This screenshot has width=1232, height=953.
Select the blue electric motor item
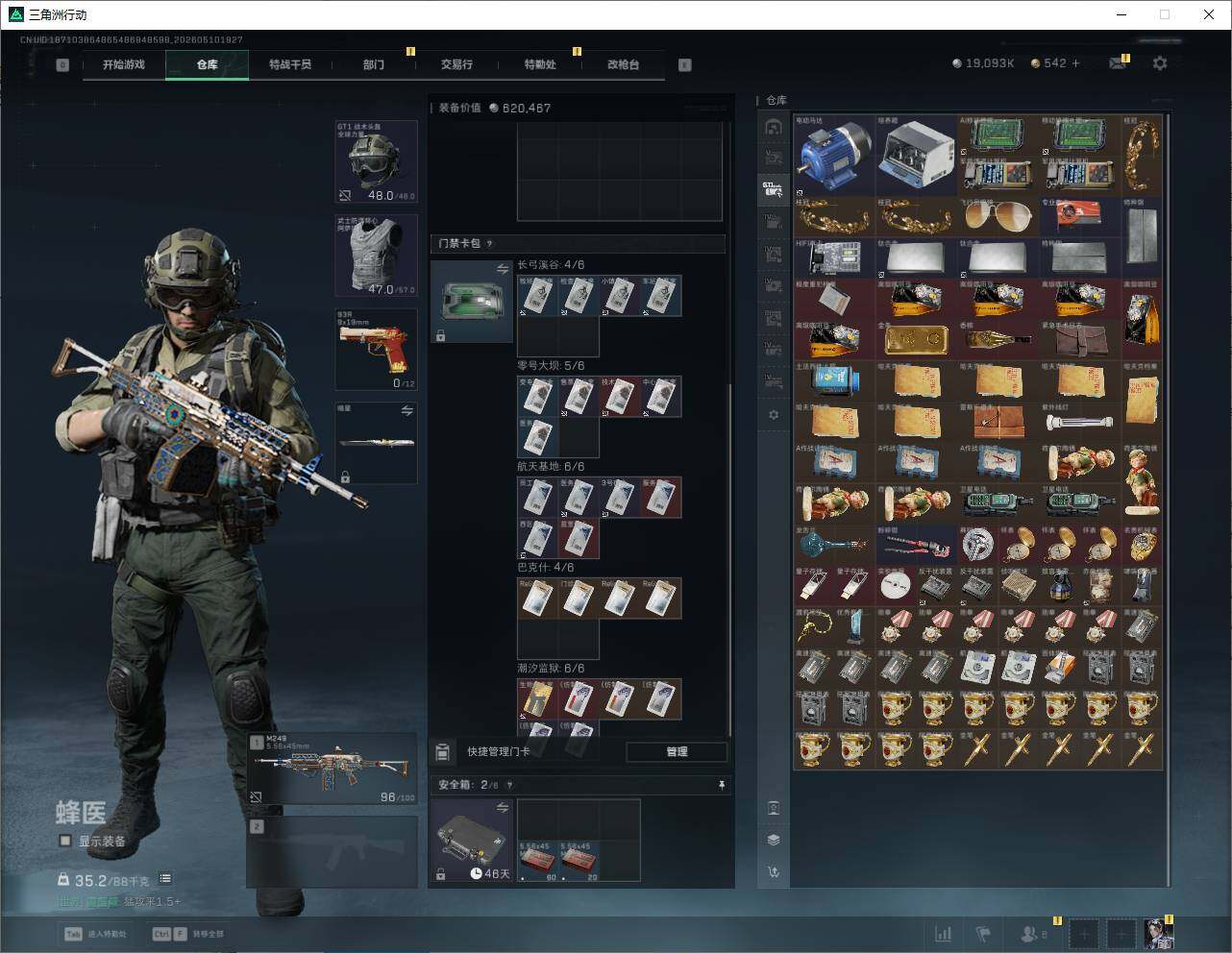point(834,156)
